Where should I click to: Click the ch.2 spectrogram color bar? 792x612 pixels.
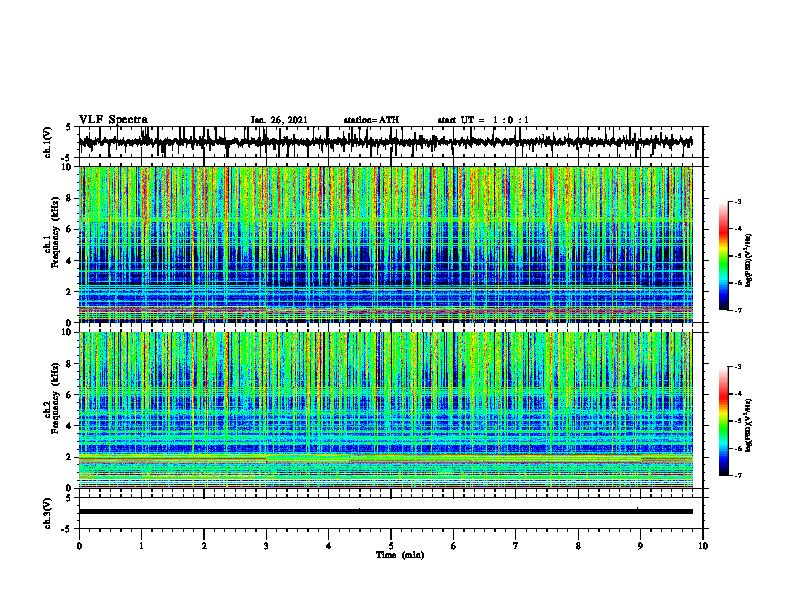(x=724, y=421)
